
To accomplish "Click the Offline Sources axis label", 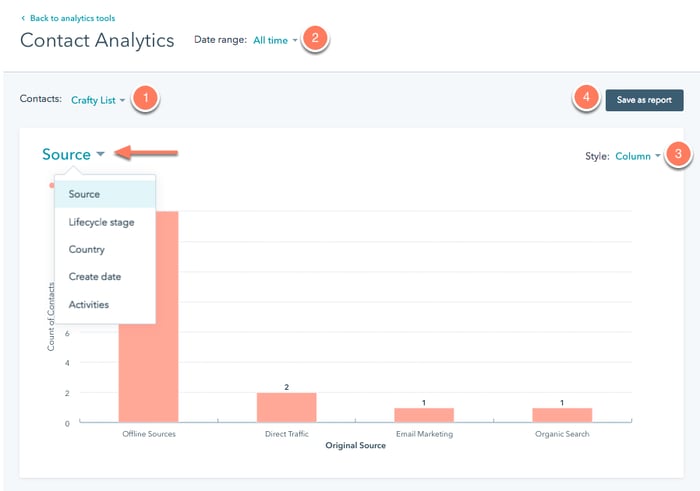I will coord(149,434).
